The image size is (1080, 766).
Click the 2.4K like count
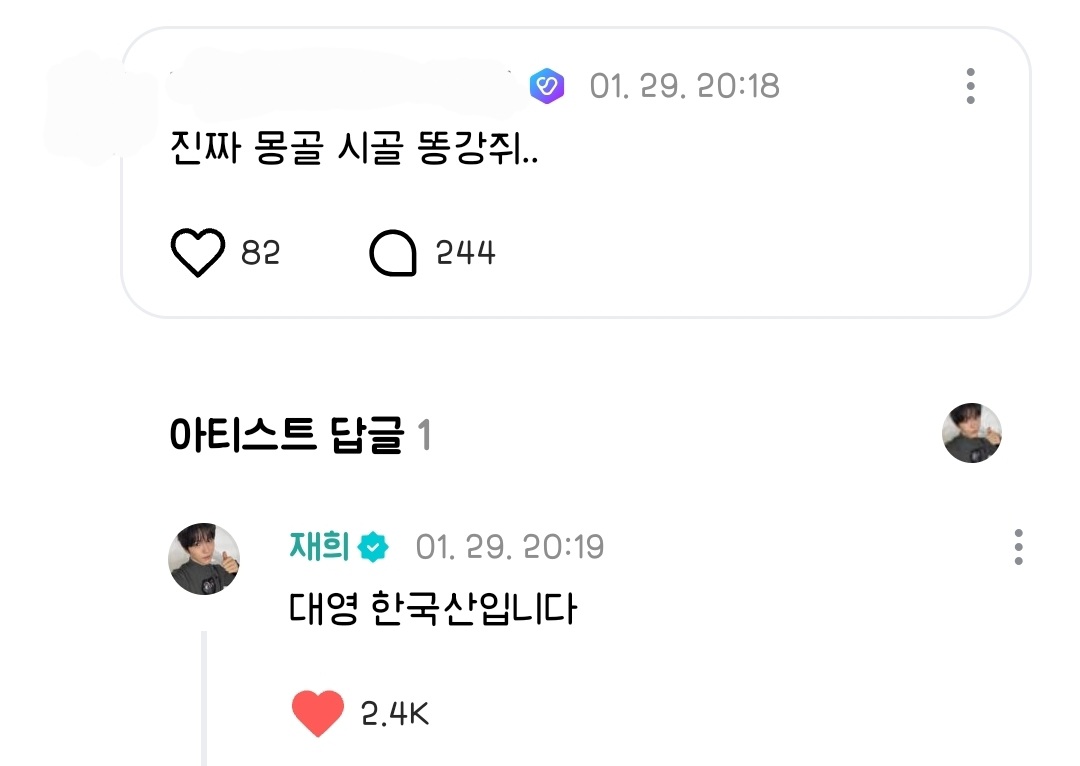(395, 714)
